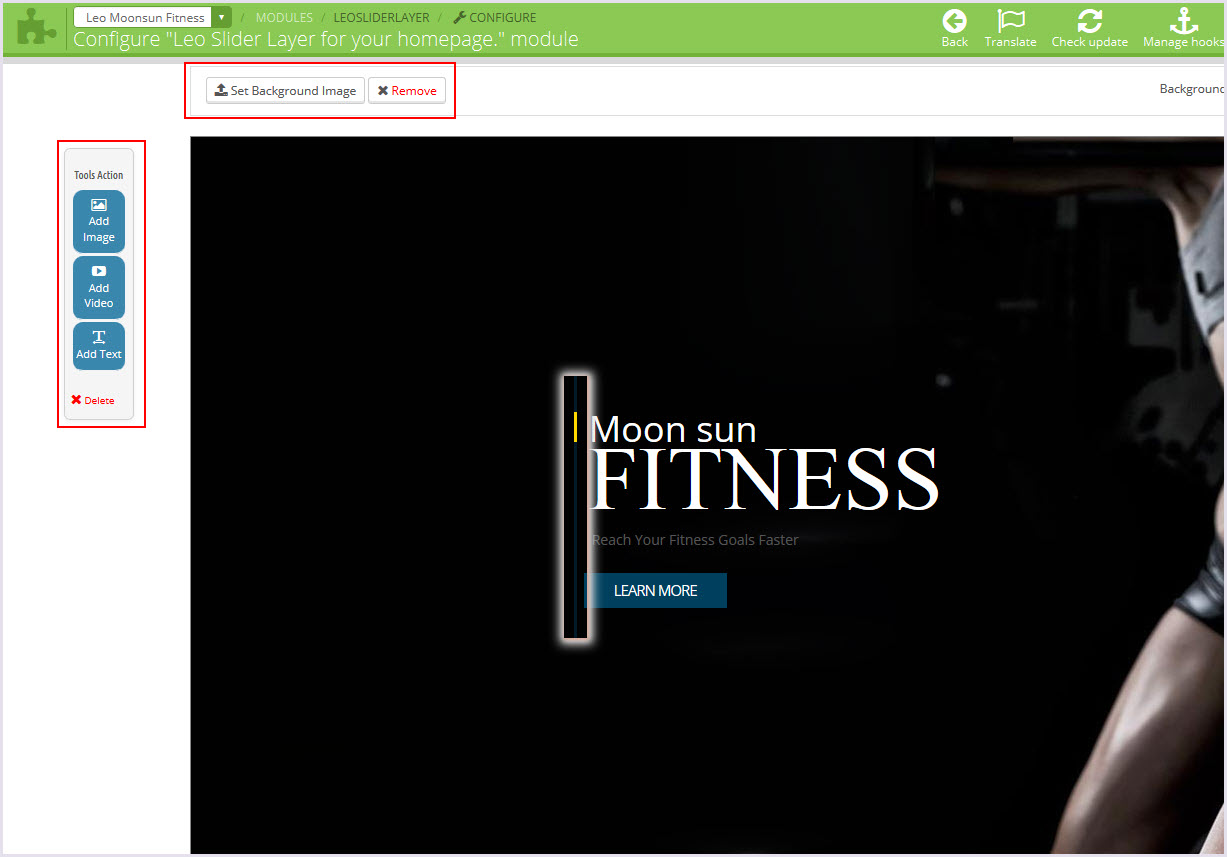This screenshot has height=857, width=1227.
Task: Select 'Reach Your Fitness Goals Faster' caption
Action: click(695, 540)
